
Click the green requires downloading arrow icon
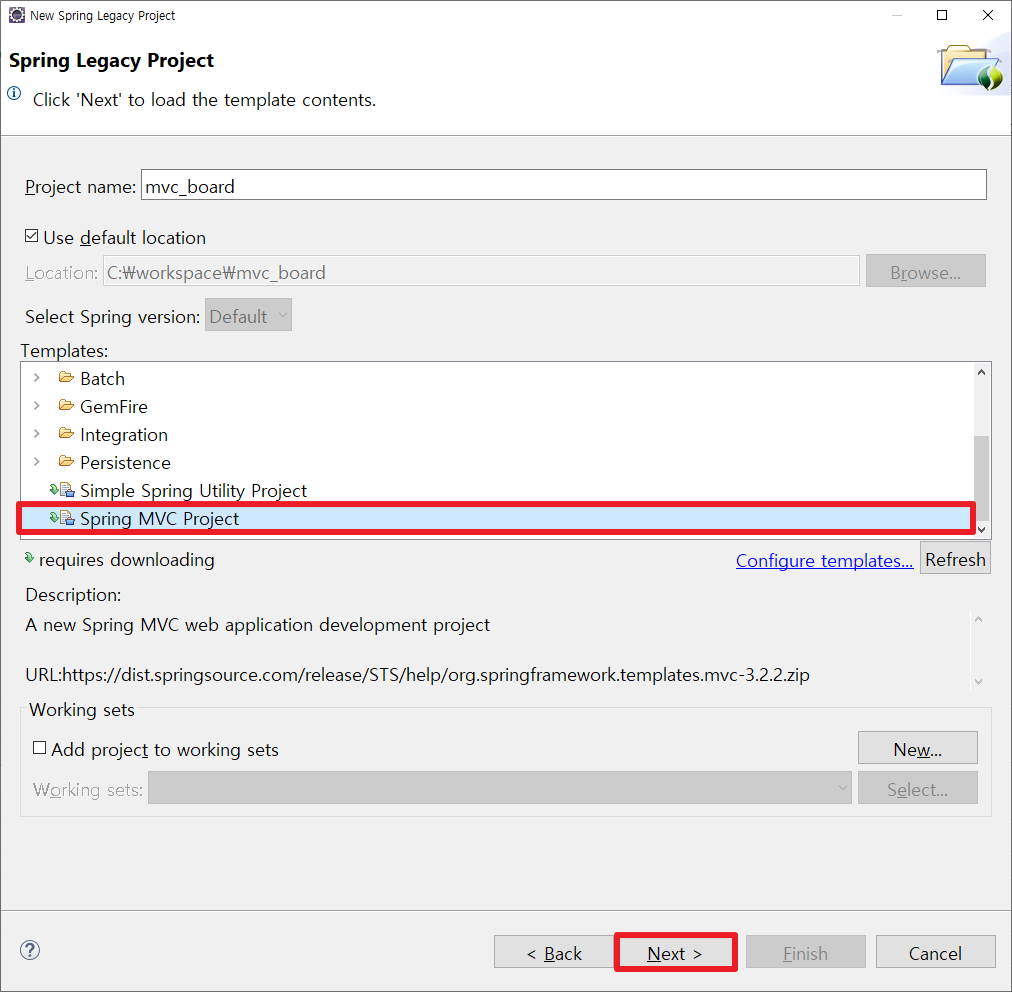(x=29, y=558)
